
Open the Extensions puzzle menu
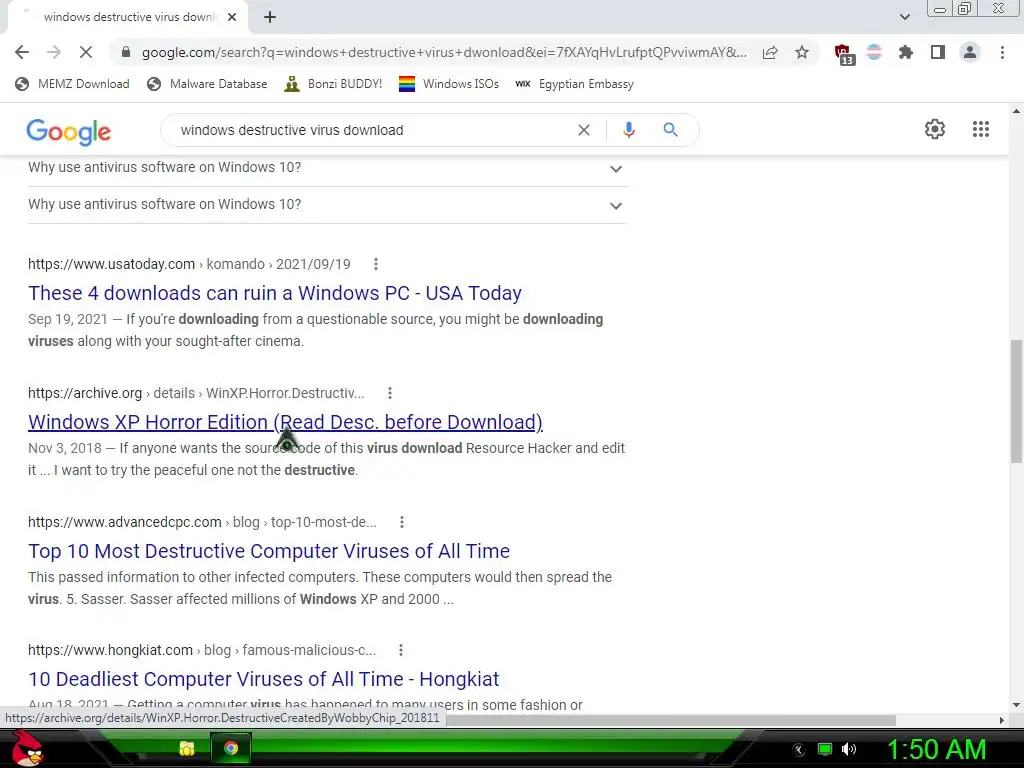pos(905,52)
